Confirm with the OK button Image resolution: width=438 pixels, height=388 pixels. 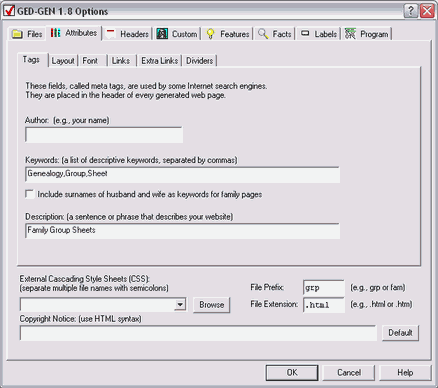(292, 372)
